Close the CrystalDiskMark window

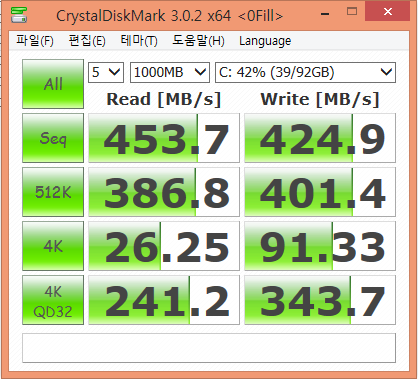[387, 12]
